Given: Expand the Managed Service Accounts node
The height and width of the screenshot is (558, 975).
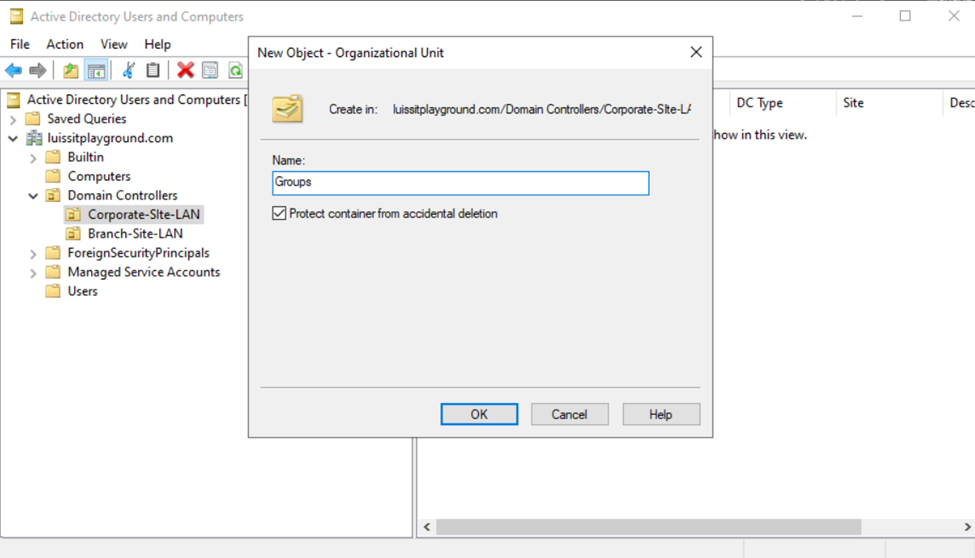Looking at the screenshot, I should click(33, 273).
